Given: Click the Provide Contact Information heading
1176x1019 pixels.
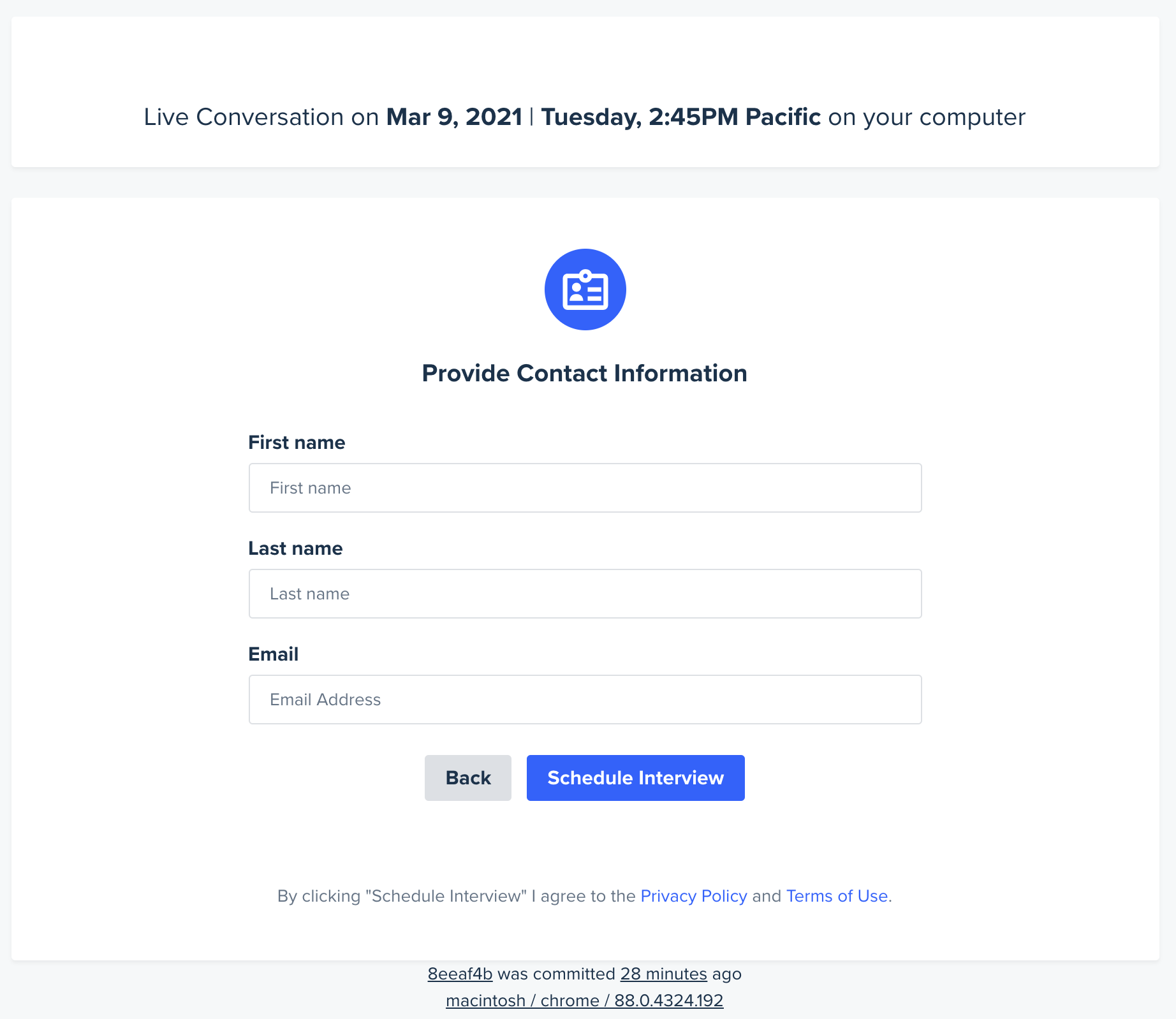Looking at the screenshot, I should pos(584,373).
